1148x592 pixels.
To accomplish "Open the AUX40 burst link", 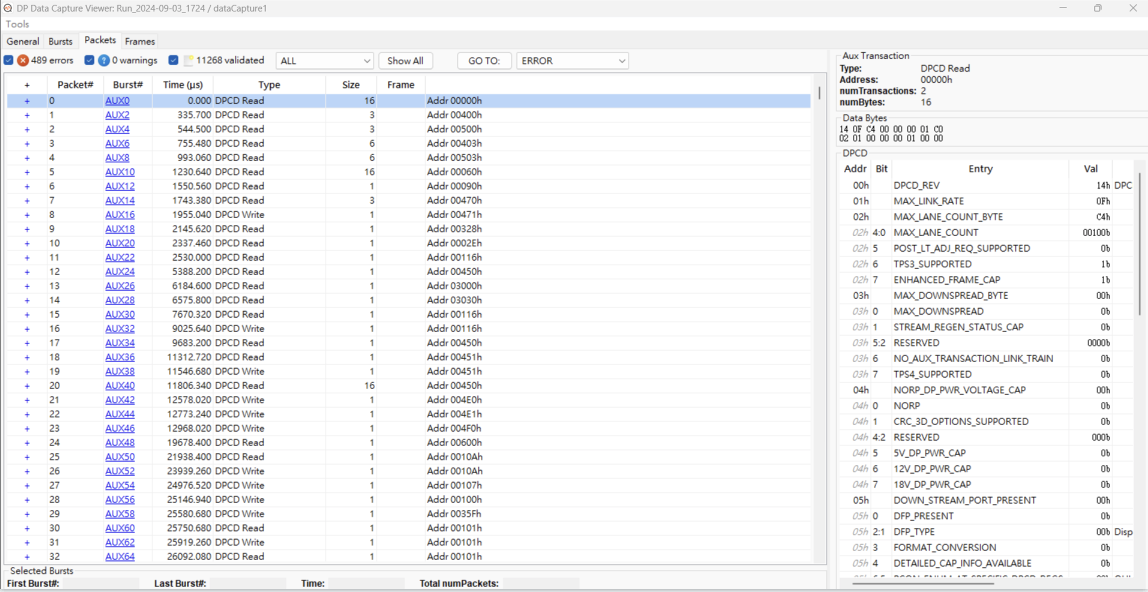I will click(x=119, y=386).
